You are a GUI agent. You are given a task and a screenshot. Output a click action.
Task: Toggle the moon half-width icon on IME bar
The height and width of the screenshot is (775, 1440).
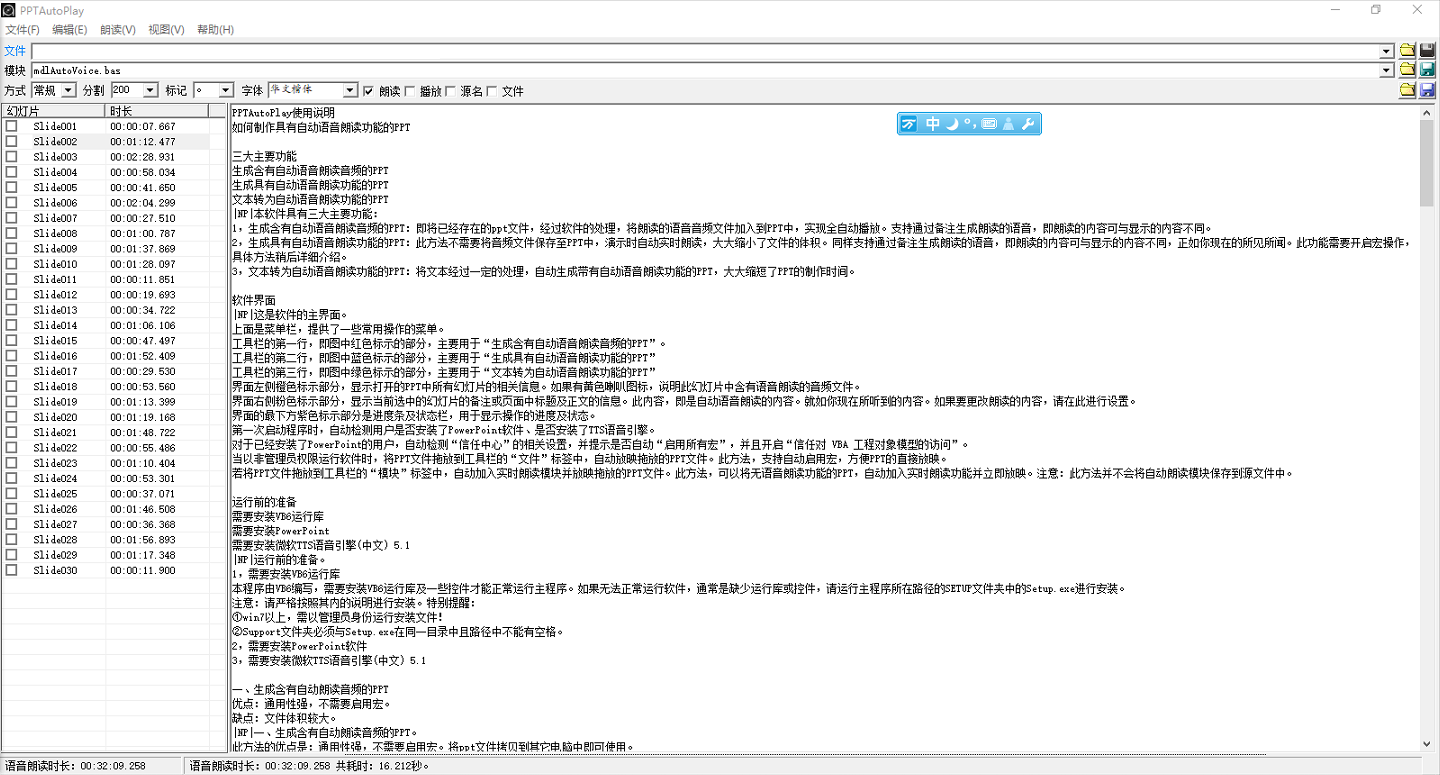(952, 124)
